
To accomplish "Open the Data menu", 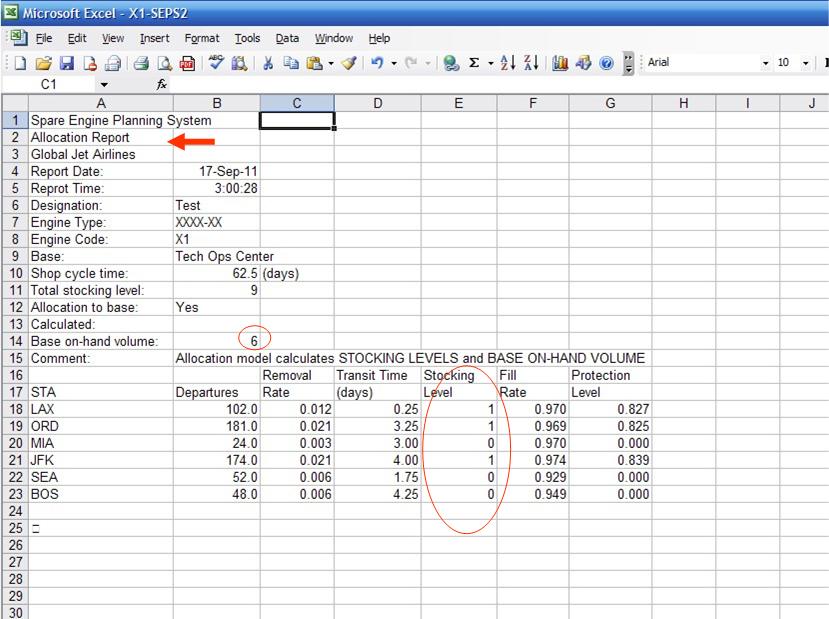I will click(287, 38).
